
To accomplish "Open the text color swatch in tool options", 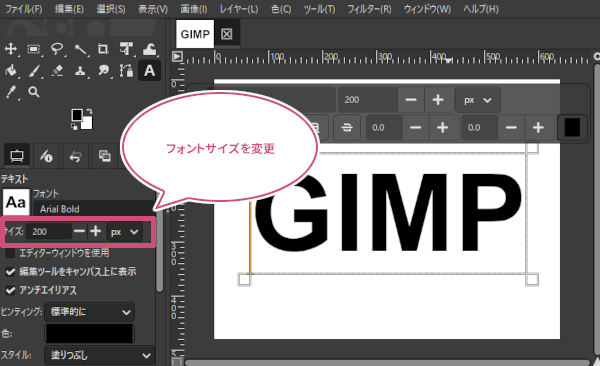I will pyautogui.click(x=90, y=333).
